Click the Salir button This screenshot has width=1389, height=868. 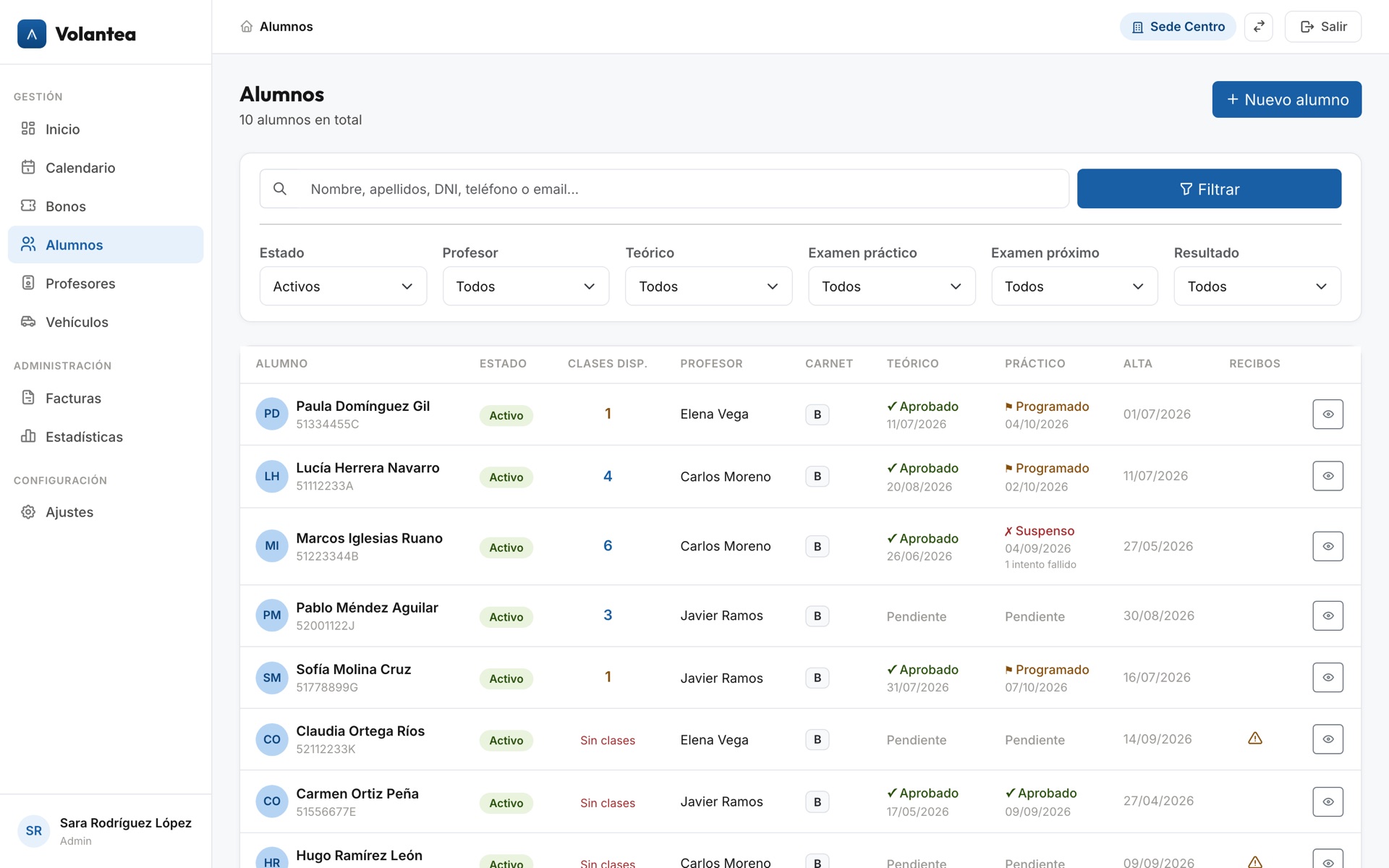(x=1322, y=27)
